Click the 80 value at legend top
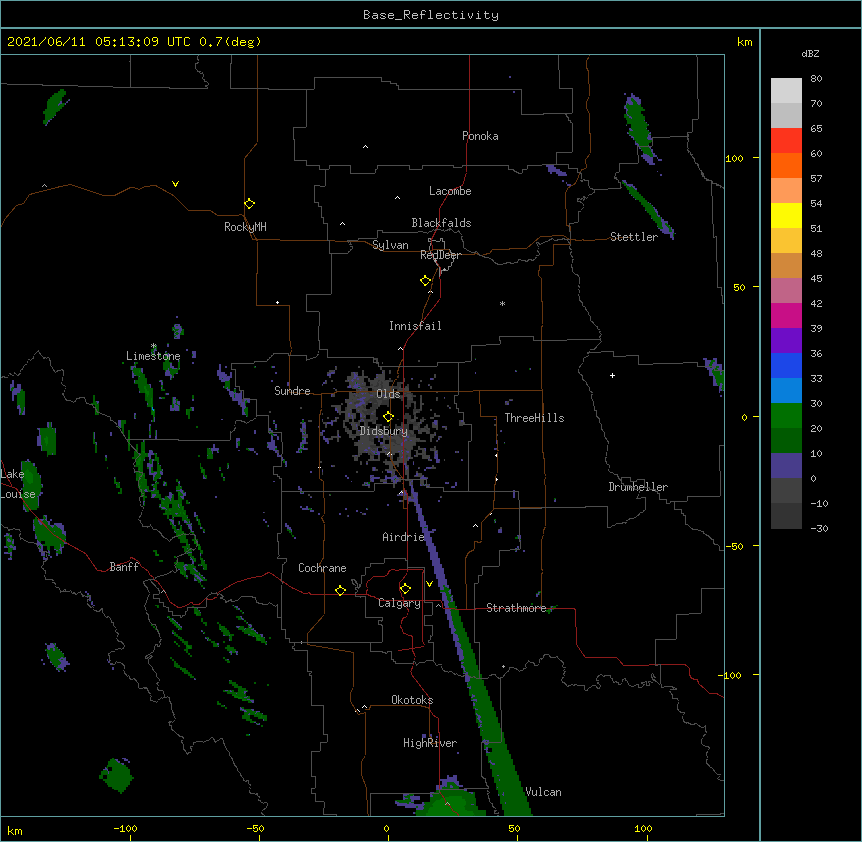 click(x=816, y=79)
